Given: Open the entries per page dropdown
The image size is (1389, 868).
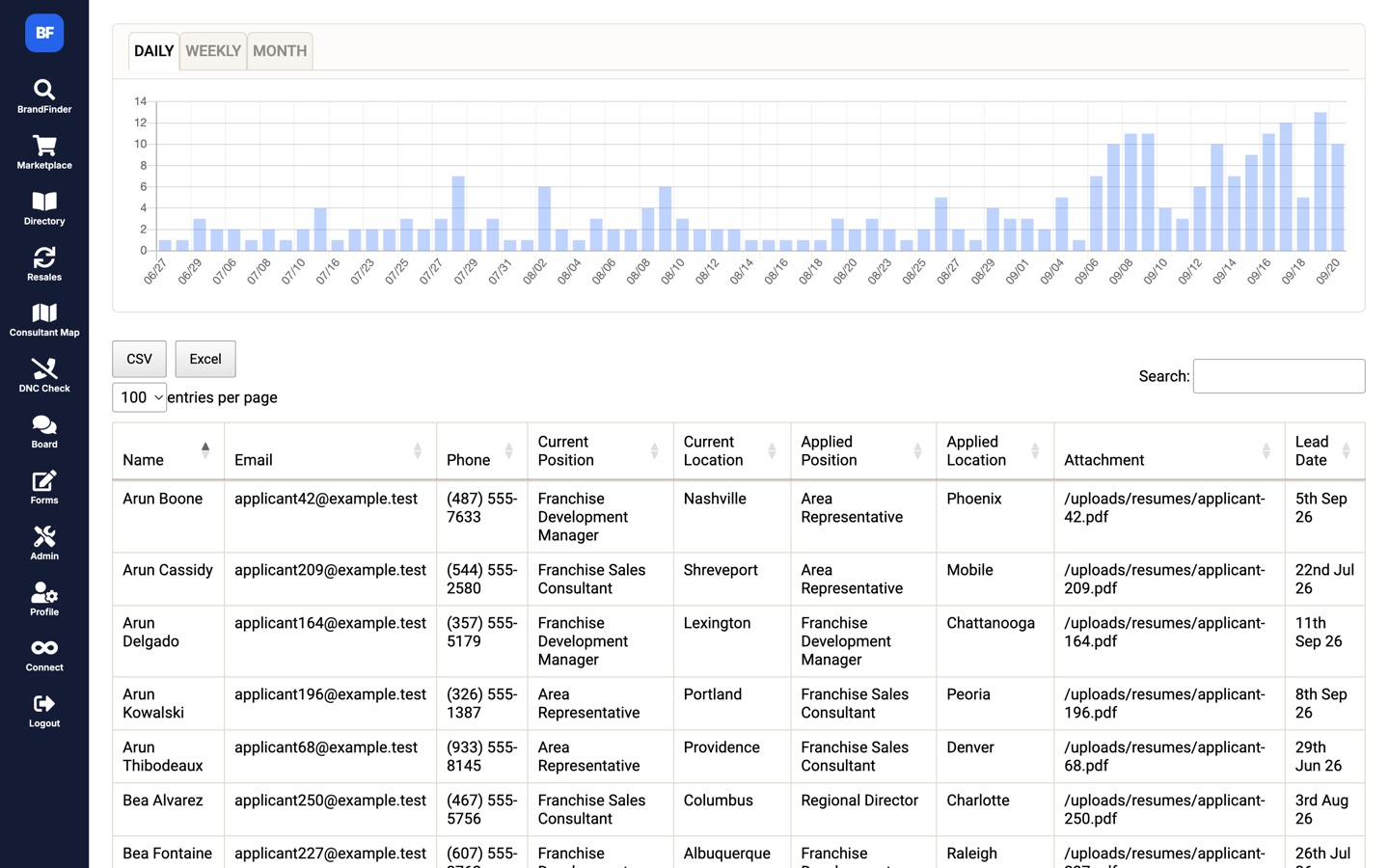Looking at the screenshot, I should (x=140, y=397).
